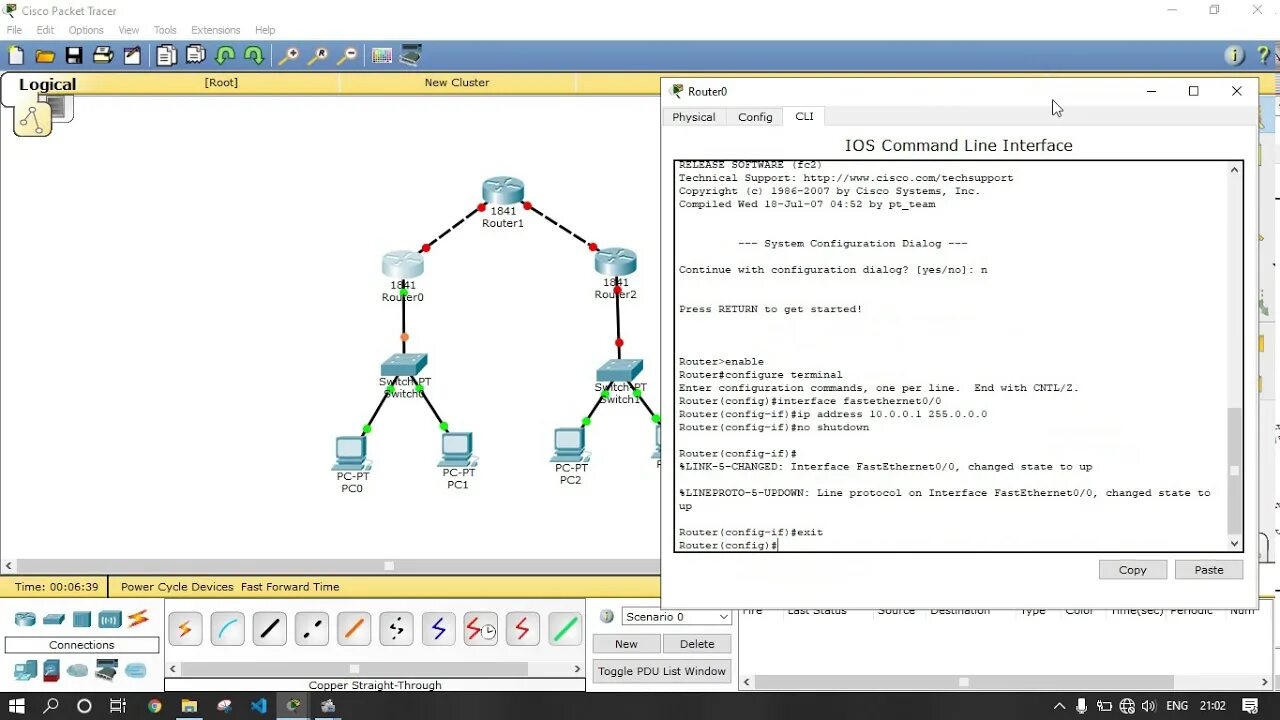
Task: Select the CLI tab in Router0 window
Action: coord(804,116)
